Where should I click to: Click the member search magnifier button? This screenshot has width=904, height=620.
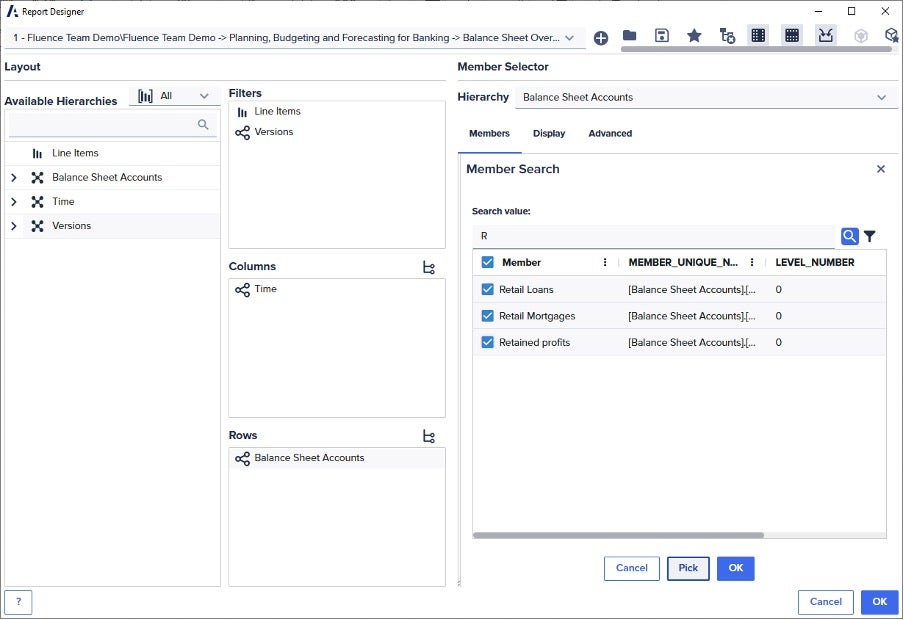click(849, 236)
